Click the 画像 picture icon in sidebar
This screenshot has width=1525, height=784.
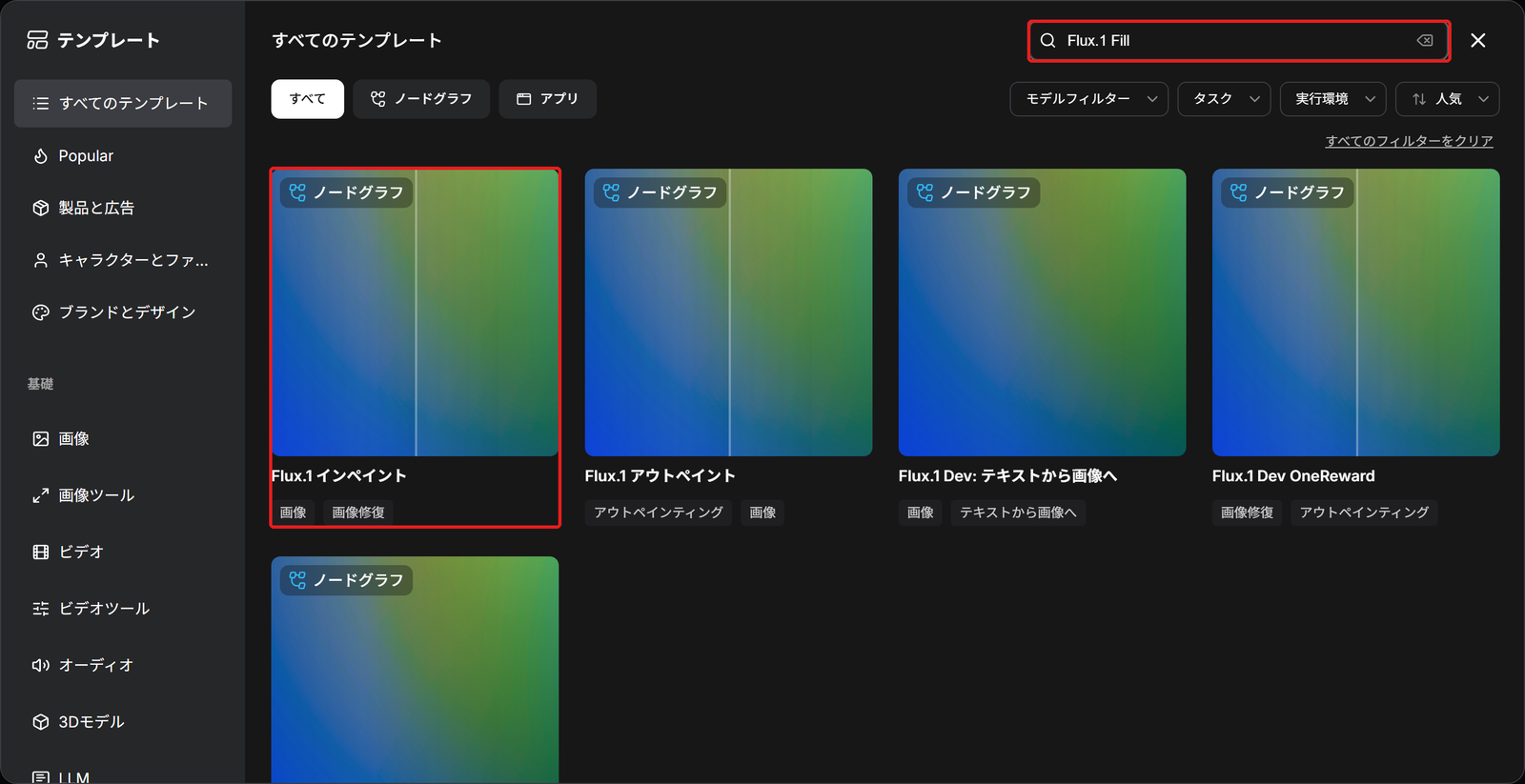click(40, 439)
